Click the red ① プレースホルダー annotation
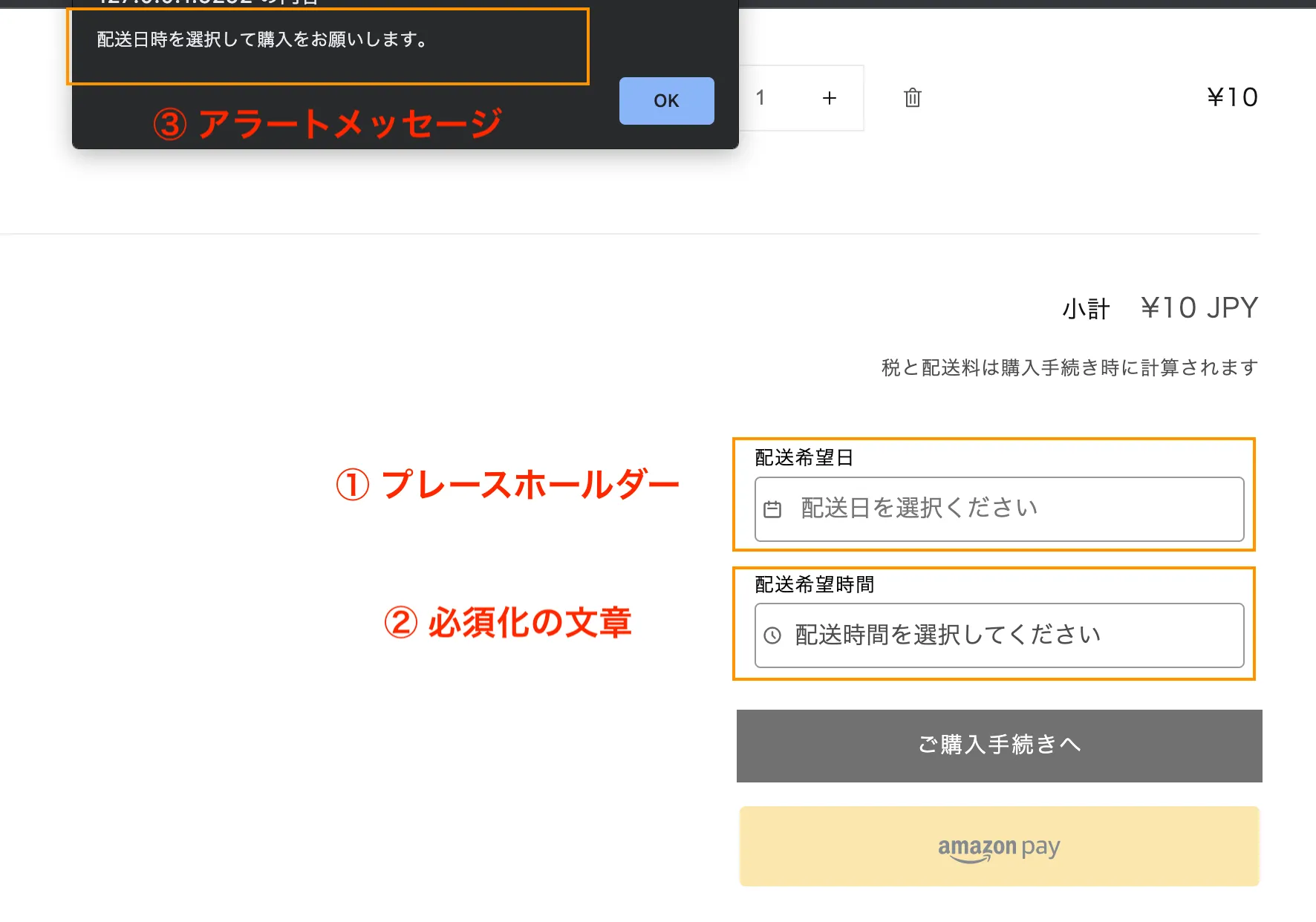 [x=507, y=485]
